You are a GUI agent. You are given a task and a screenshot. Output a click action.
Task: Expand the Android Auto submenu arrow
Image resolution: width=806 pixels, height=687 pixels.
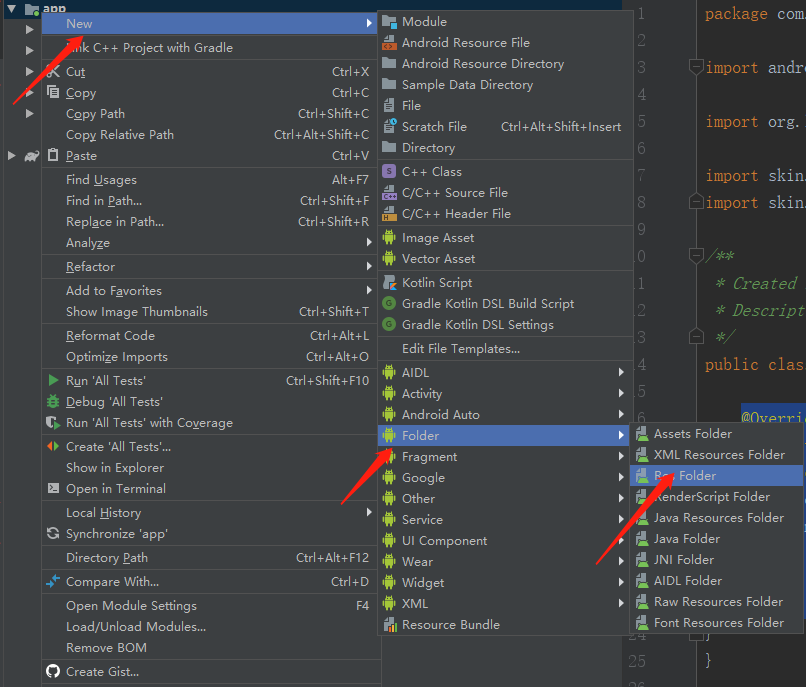point(621,414)
